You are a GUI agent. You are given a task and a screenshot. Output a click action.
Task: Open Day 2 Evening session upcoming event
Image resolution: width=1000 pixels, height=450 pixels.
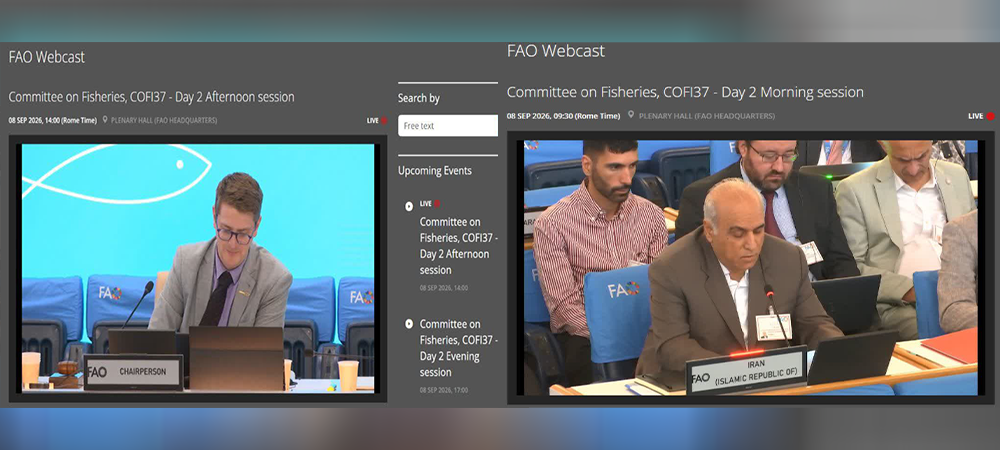click(459, 348)
